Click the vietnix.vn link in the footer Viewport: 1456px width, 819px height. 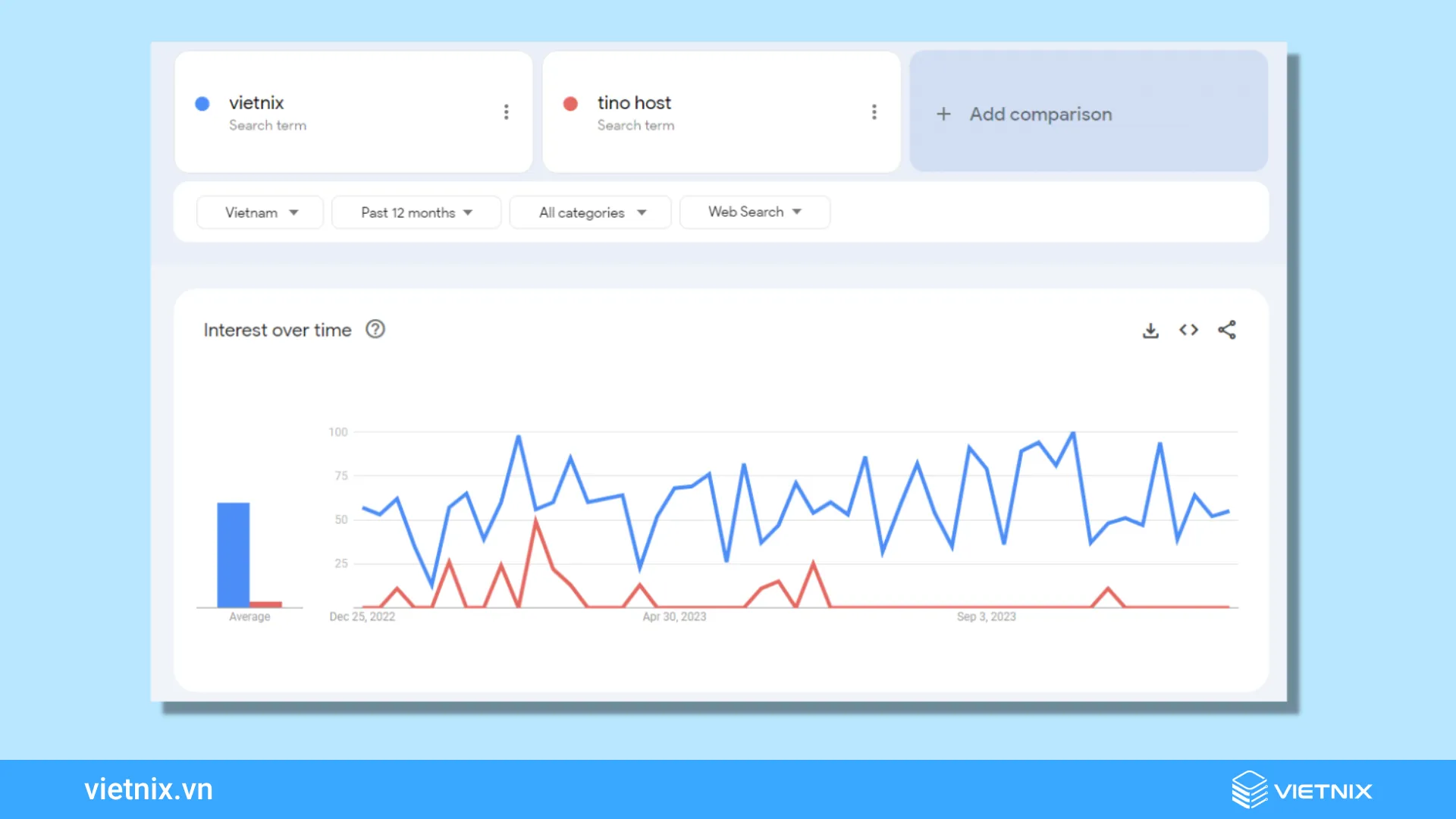148,789
